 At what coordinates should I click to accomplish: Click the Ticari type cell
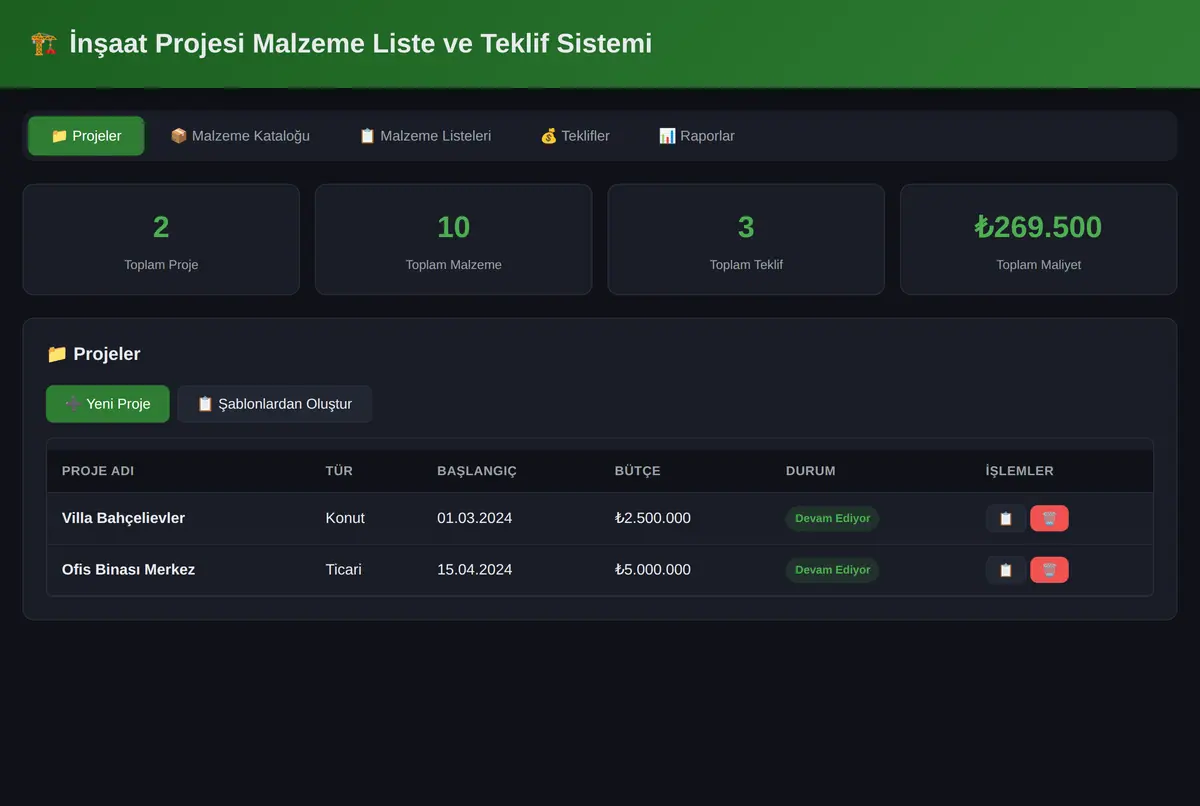click(344, 570)
